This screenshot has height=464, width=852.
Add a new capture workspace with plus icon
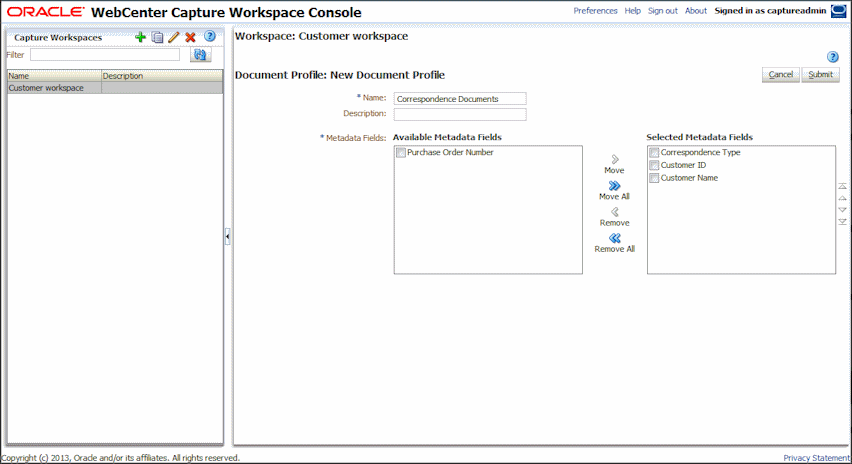(x=140, y=37)
